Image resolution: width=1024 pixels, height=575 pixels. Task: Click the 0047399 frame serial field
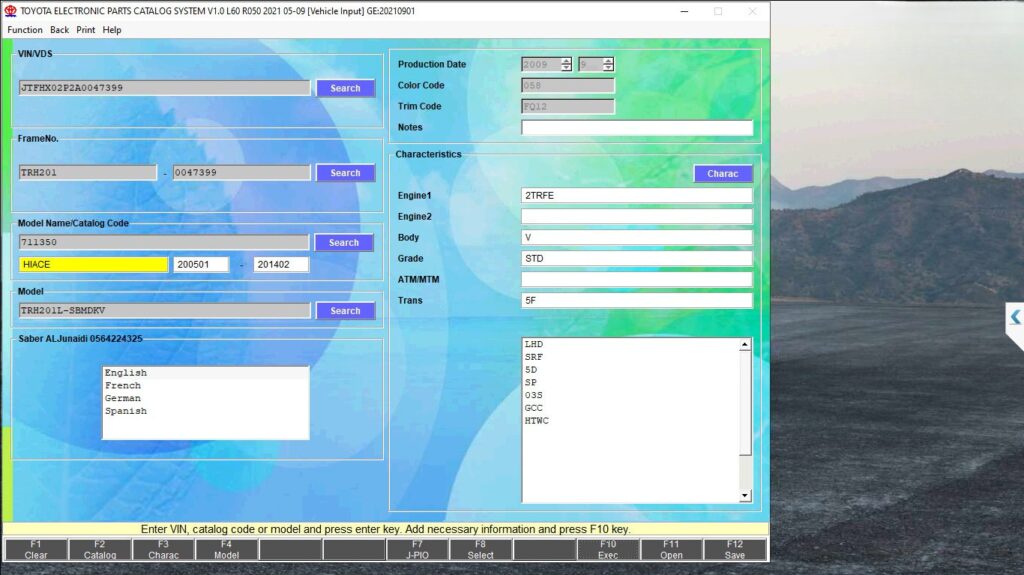tap(242, 172)
